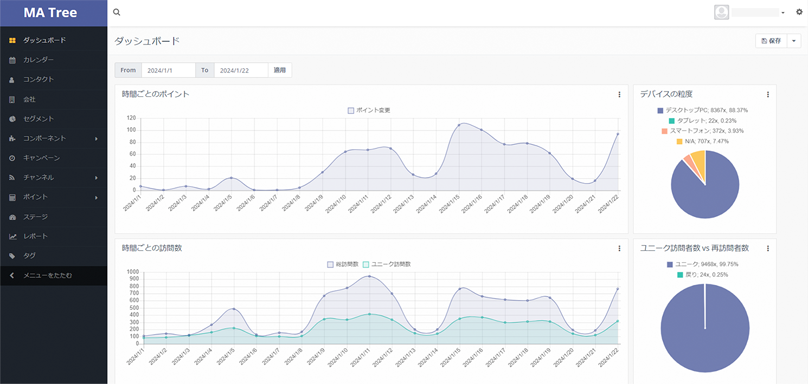808x384 pixels.
Task: Toggle デスクトップPC legend entry
Action: click(703, 110)
